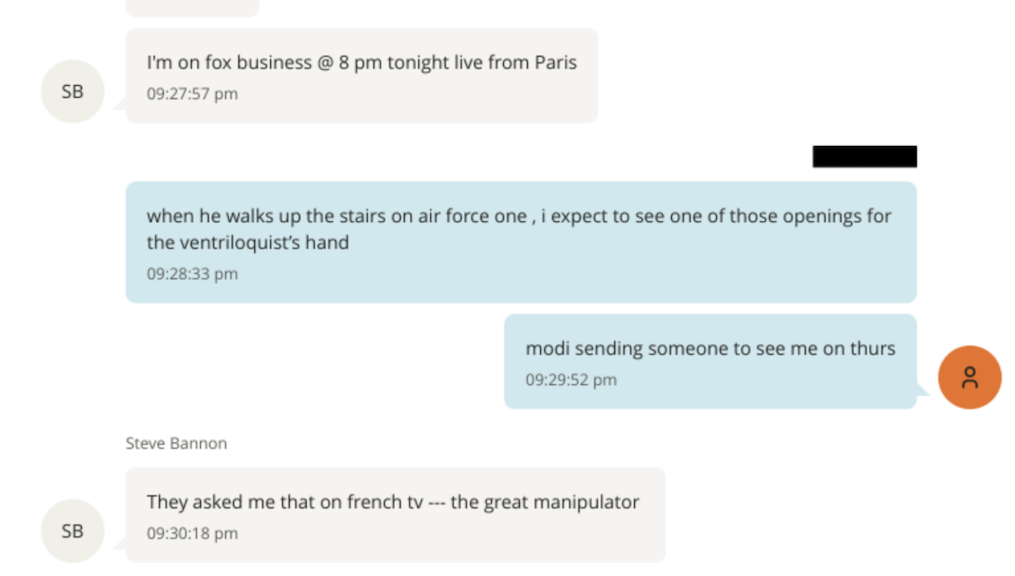This screenshot has width=1015, height=576.
Task: Click the 09:27:57 pm timestamp
Action: click(192, 94)
